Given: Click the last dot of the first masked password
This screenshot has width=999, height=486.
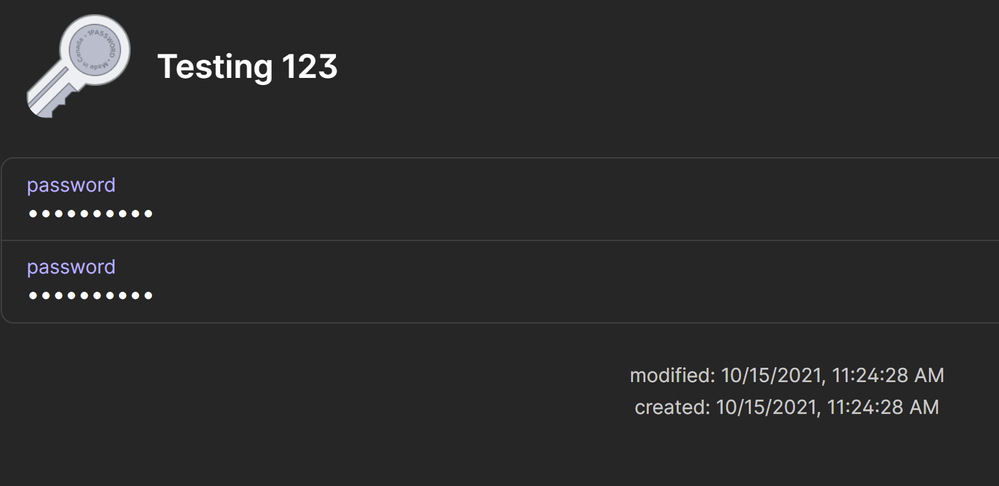Looking at the screenshot, I should click(148, 214).
